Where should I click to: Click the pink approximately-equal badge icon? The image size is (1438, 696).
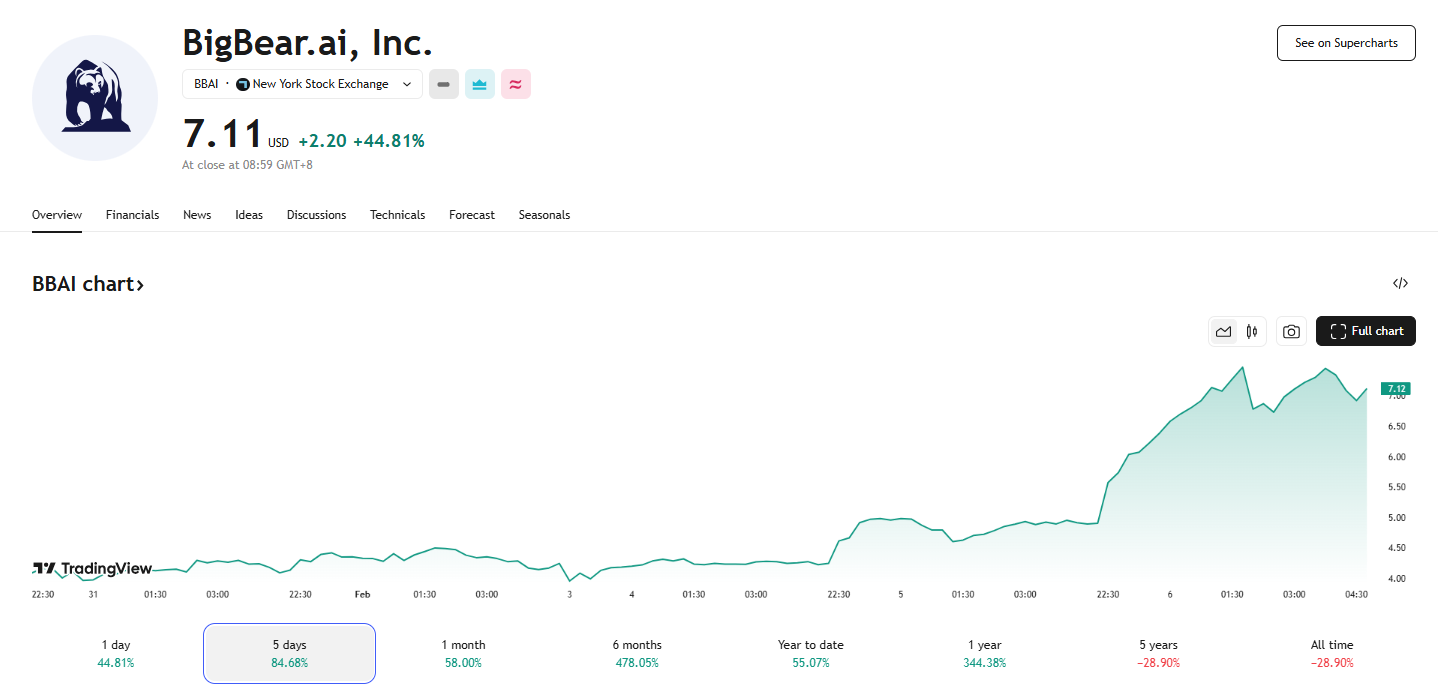pyautogui.click(x=515, y=85)
